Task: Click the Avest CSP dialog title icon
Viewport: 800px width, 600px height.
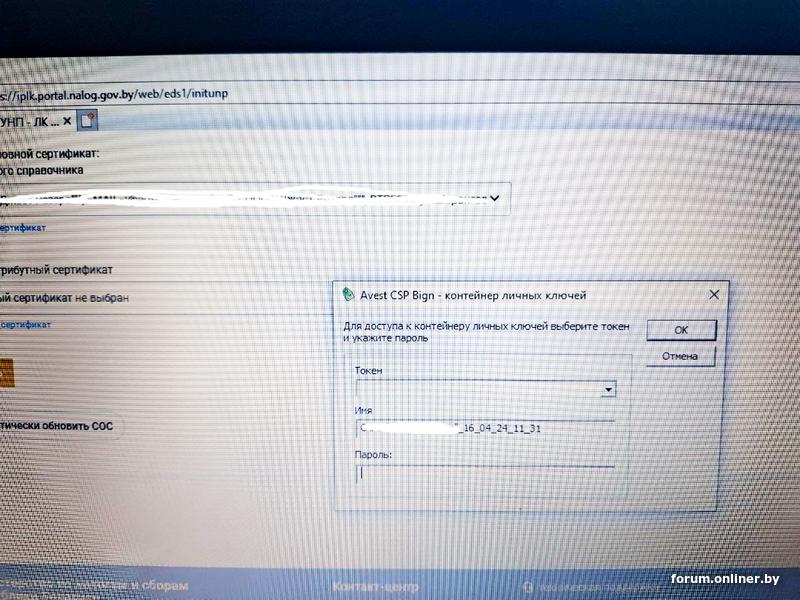Action: coord(348,294)
